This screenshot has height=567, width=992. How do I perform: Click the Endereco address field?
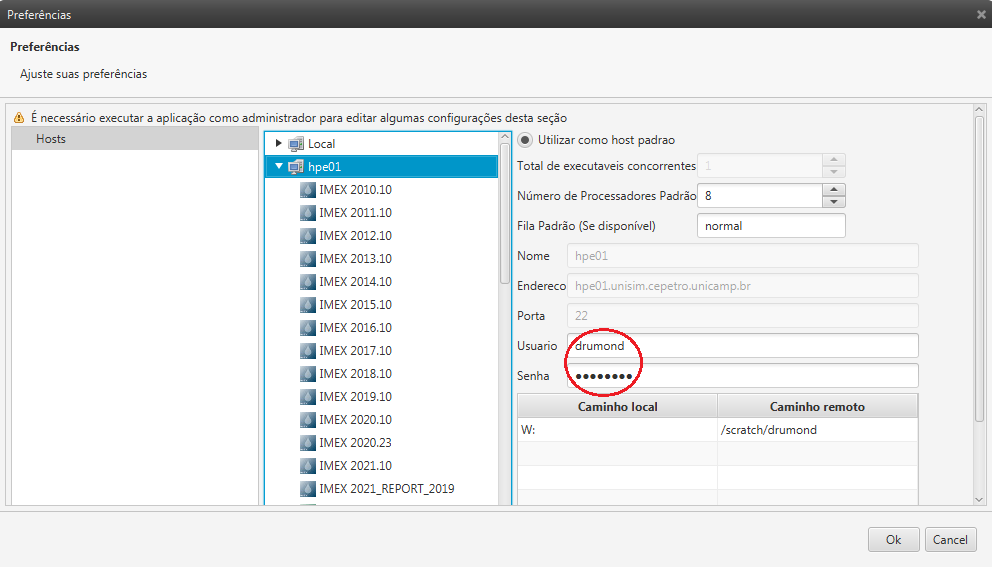(743, 286)
